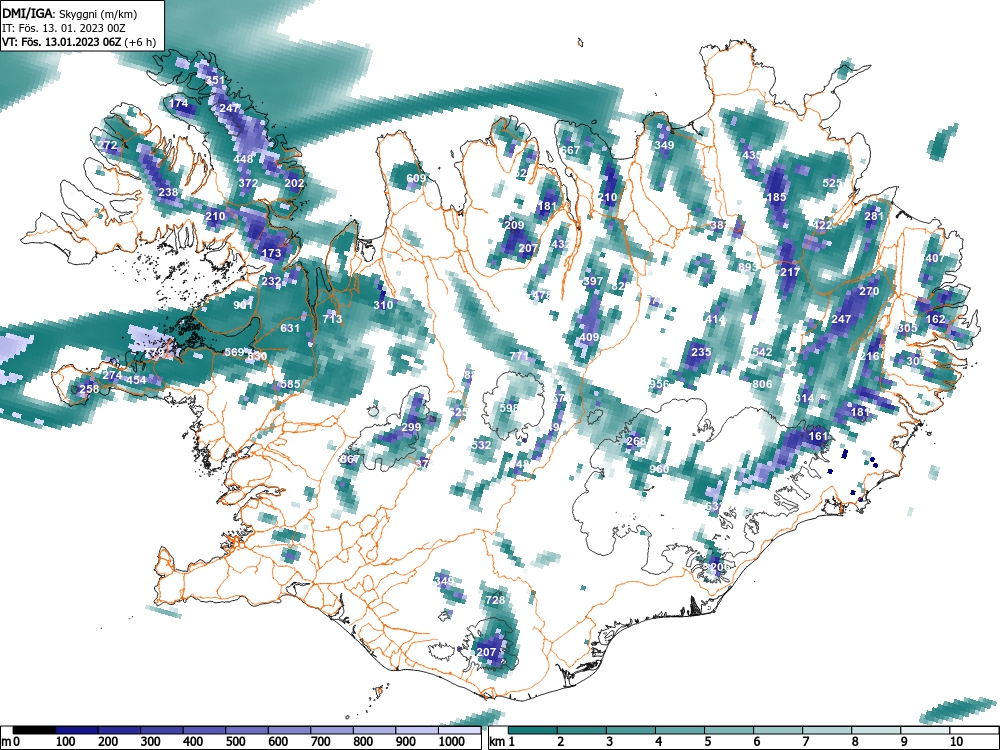Click the visibility value 435
The image size is (1000, 750).
pyautogui.click(x=753, y=155)
